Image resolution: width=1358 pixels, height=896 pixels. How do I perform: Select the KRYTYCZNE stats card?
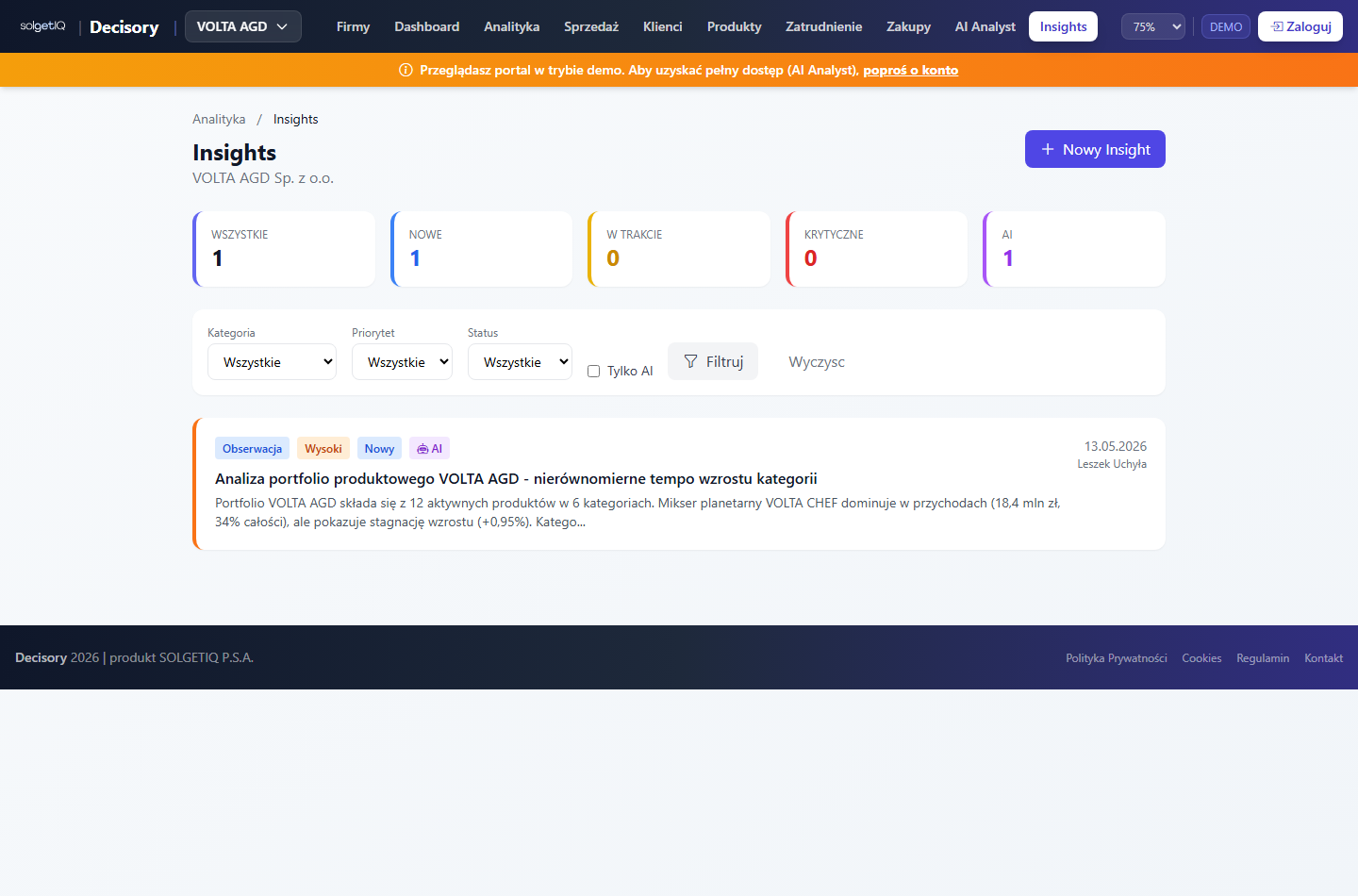(x=877, y=249)
